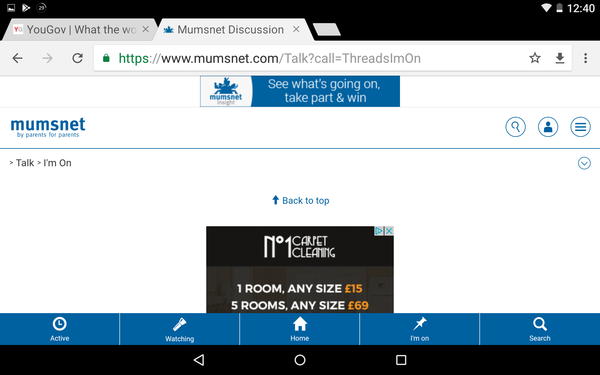Open the Active threads tab
The width and height of the screenshot is (600, 375).
point(60,329)
